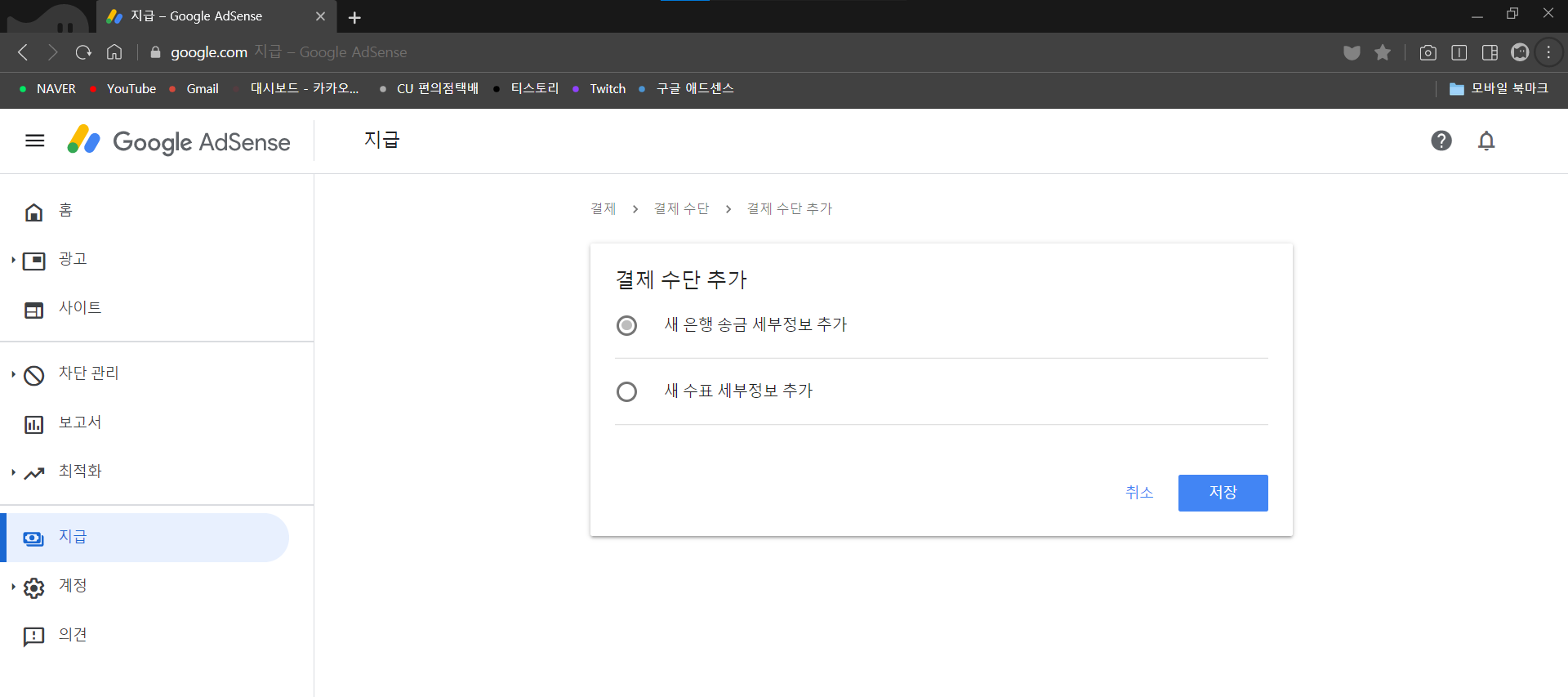Open a new browser tab

point(354,17)
